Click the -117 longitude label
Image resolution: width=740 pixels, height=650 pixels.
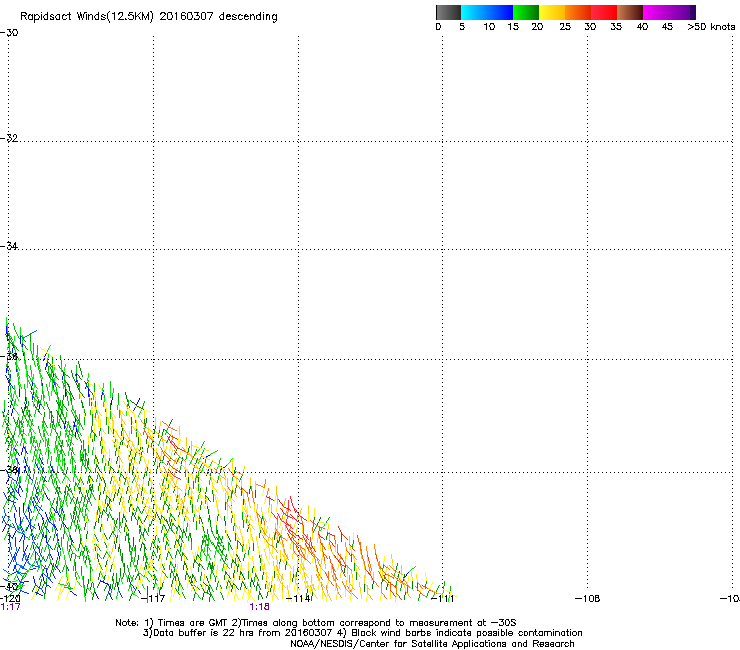[x=153, y=599]
